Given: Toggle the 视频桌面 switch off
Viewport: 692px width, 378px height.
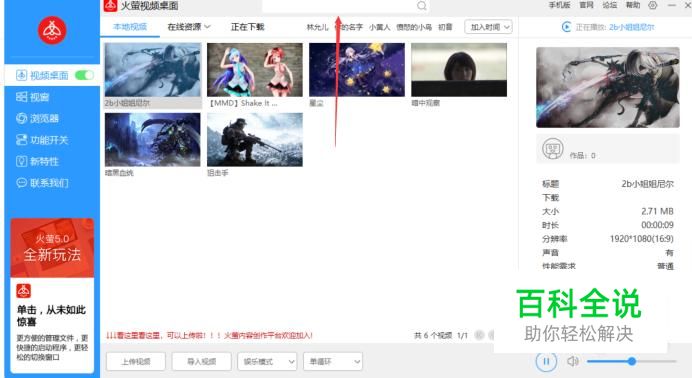Looking at the screenshot, I should pos(84,75).
